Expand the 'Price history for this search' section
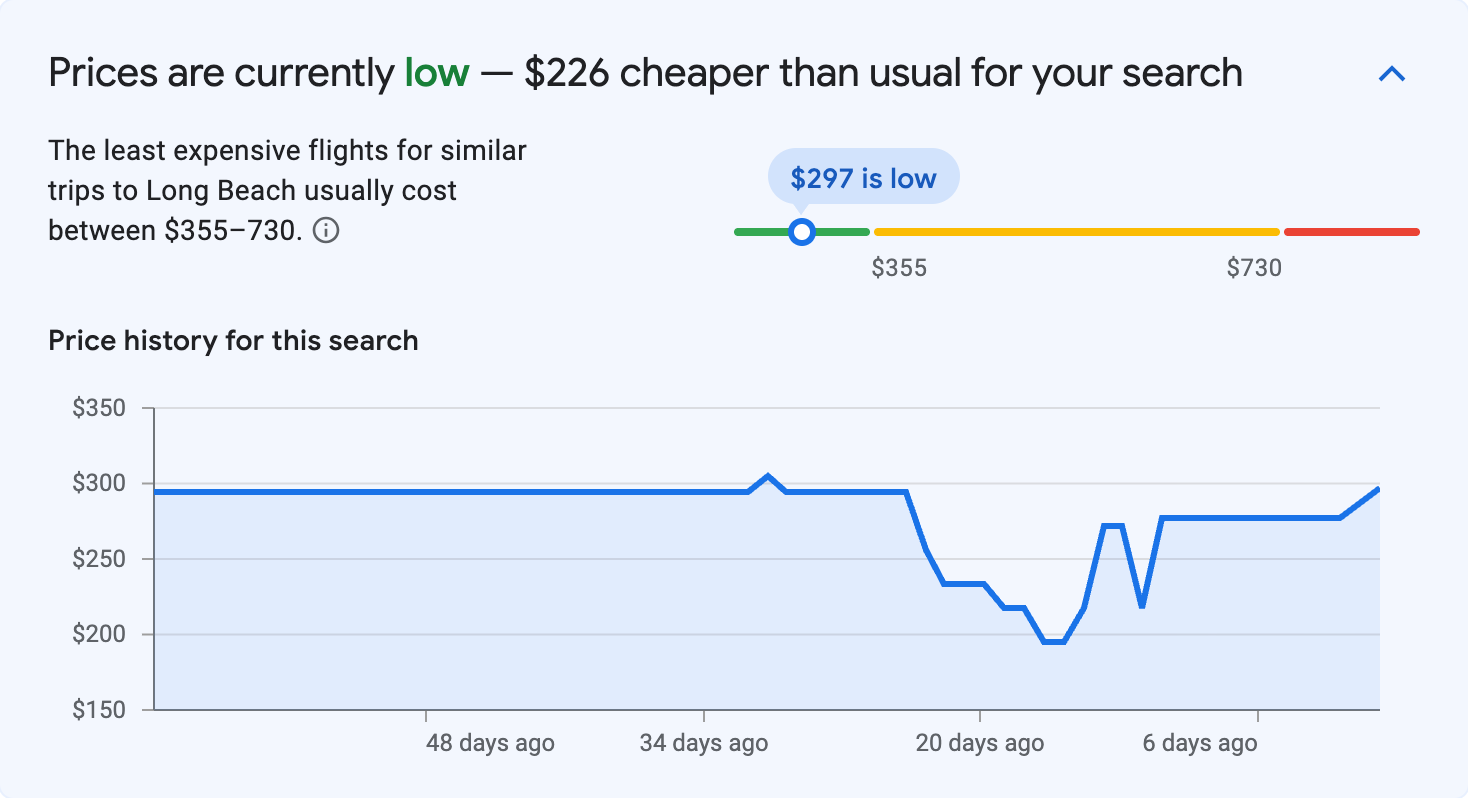The image size is (1468, 798). point(233,340)
